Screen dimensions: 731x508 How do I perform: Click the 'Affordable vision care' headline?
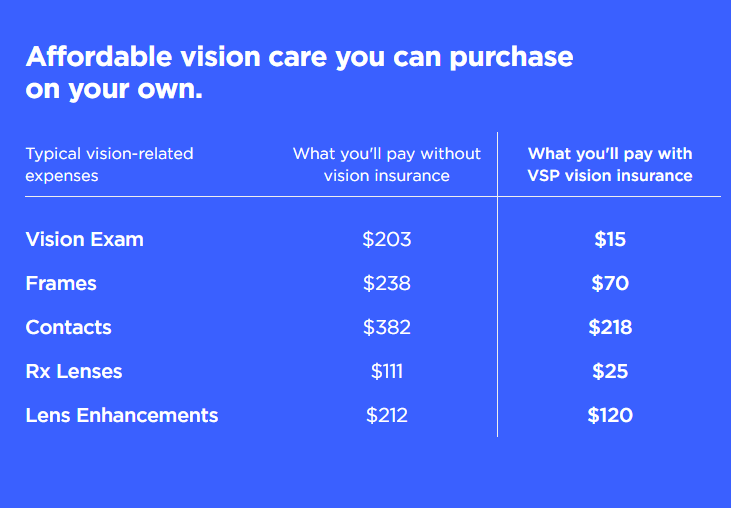pos(299,72)
